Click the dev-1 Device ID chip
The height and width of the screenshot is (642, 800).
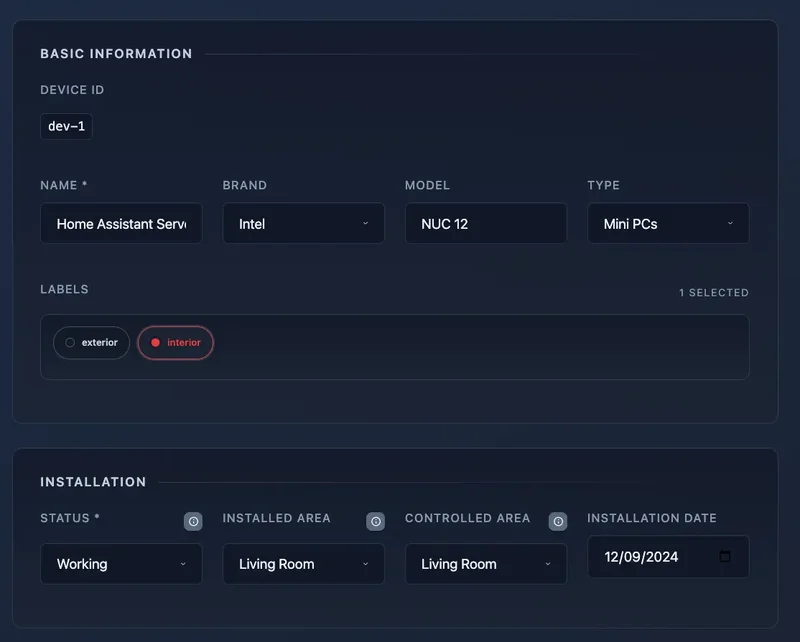(66, 126)
